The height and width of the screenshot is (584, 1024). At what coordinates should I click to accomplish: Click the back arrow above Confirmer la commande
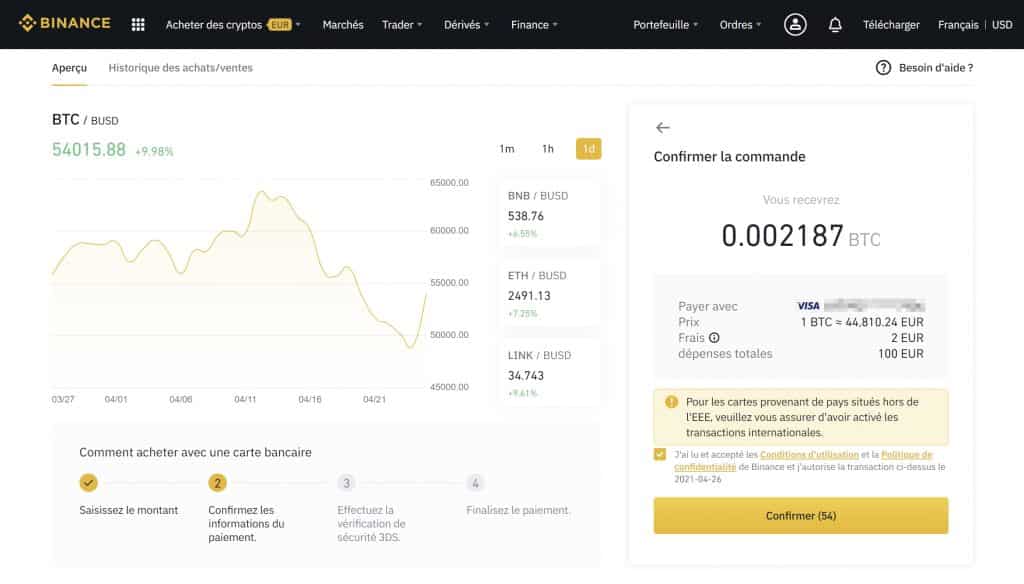tap(662, 127)
